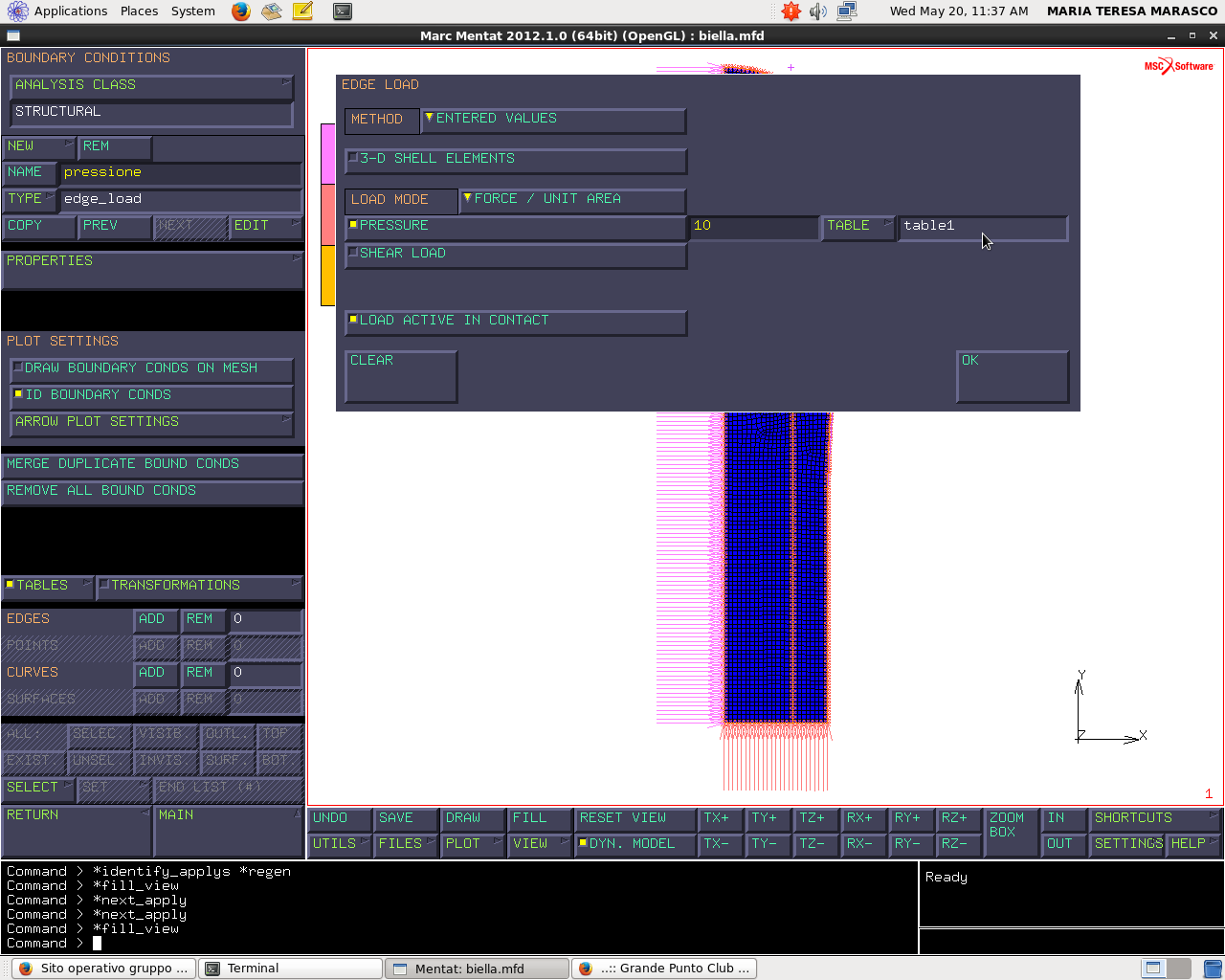Open the VIEW menu
Viewport: 1225px width, 980px height.
click(540, 844)
